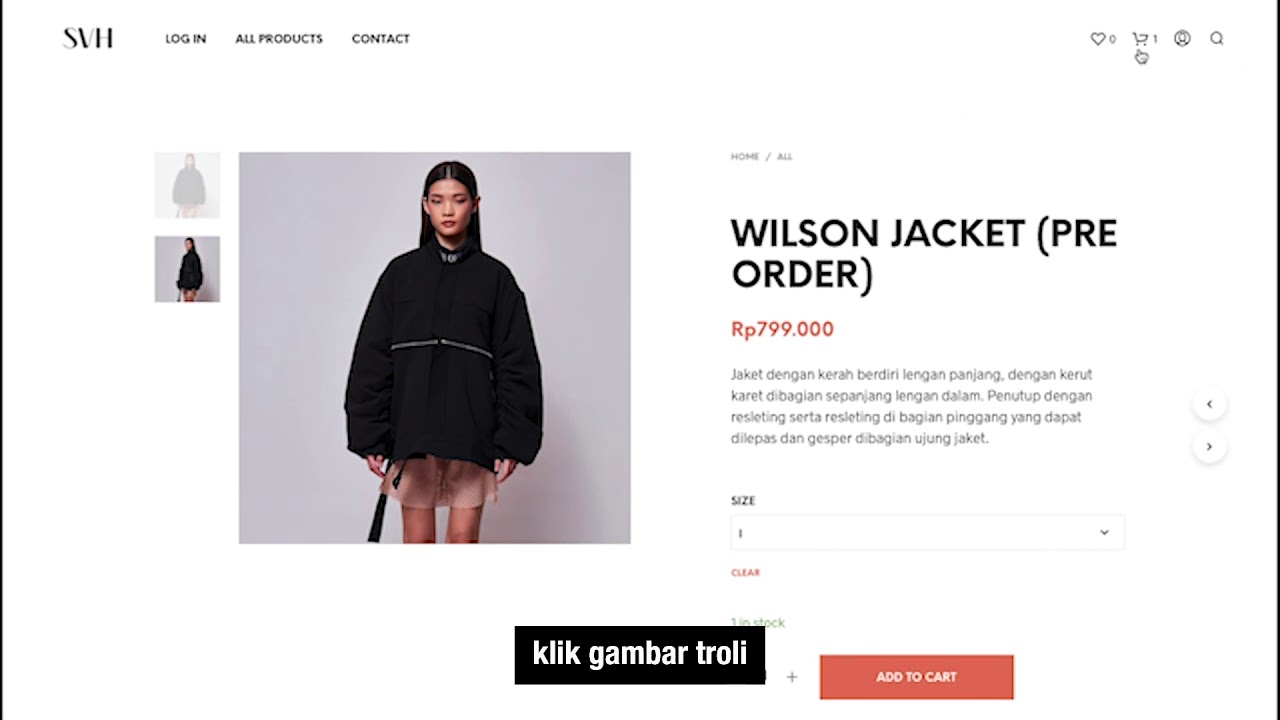Go to previous product arrow
The height and width of the screenshot is (720, 1280).
point(1209,404)
